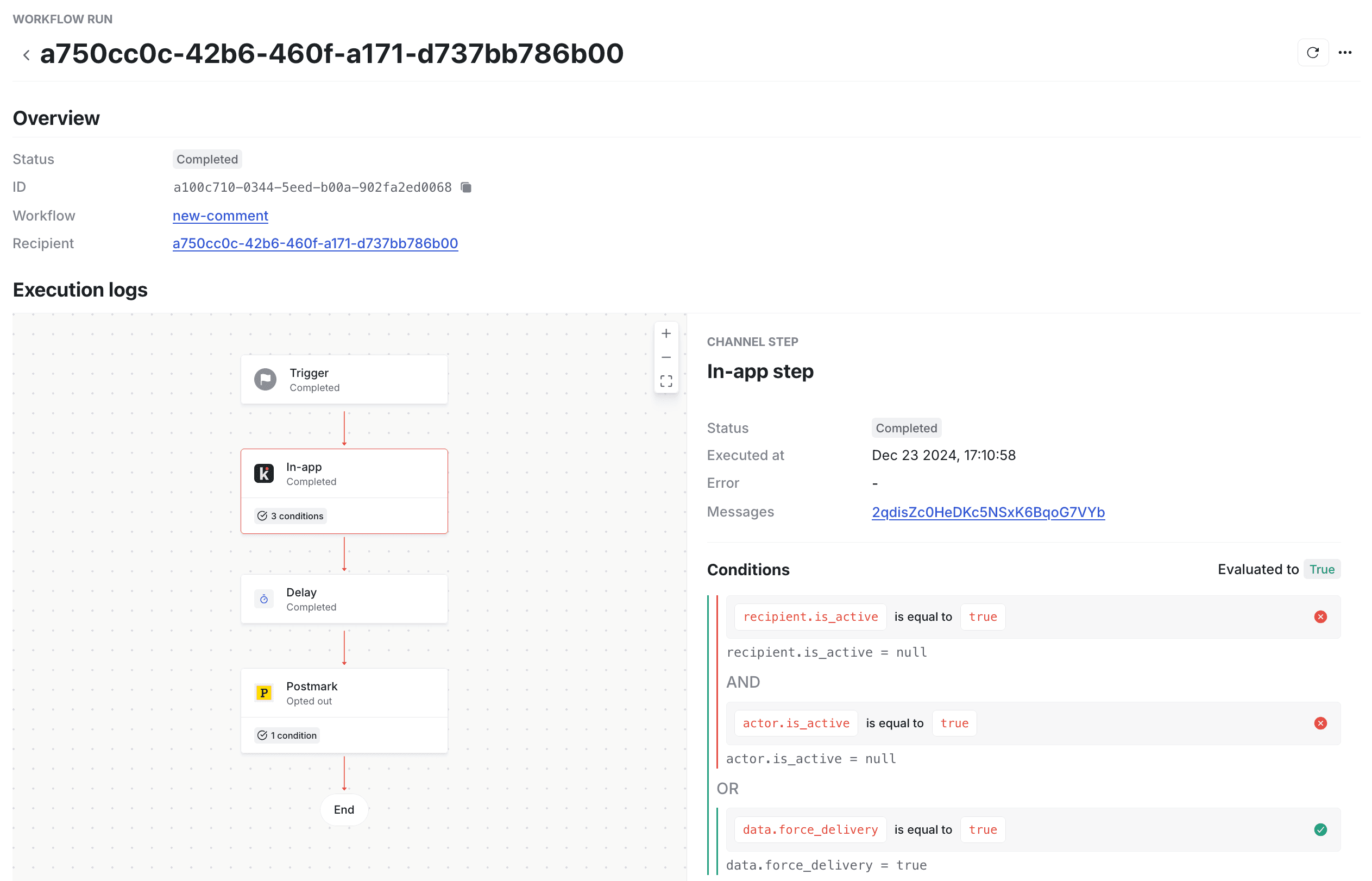Click passed checkmark for data.force_delivery condition
Image resolution: width=1372 pixels, height=881 pixels.
pyautogui.click(x=1320, y=829)
